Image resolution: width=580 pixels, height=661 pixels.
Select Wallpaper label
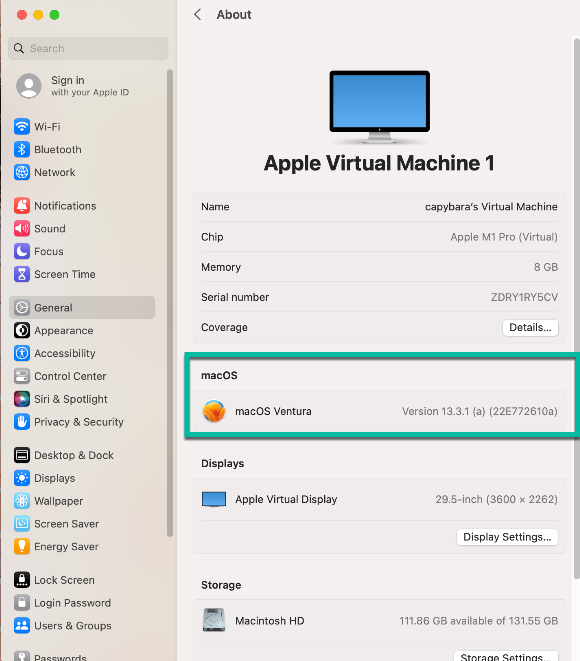point(59,501)
